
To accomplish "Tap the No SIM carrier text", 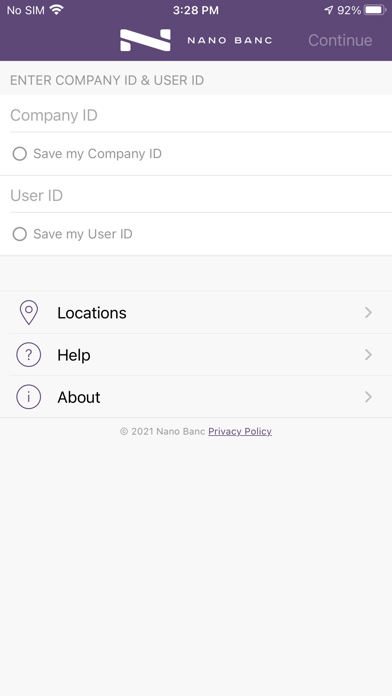I will click(26, 10).
